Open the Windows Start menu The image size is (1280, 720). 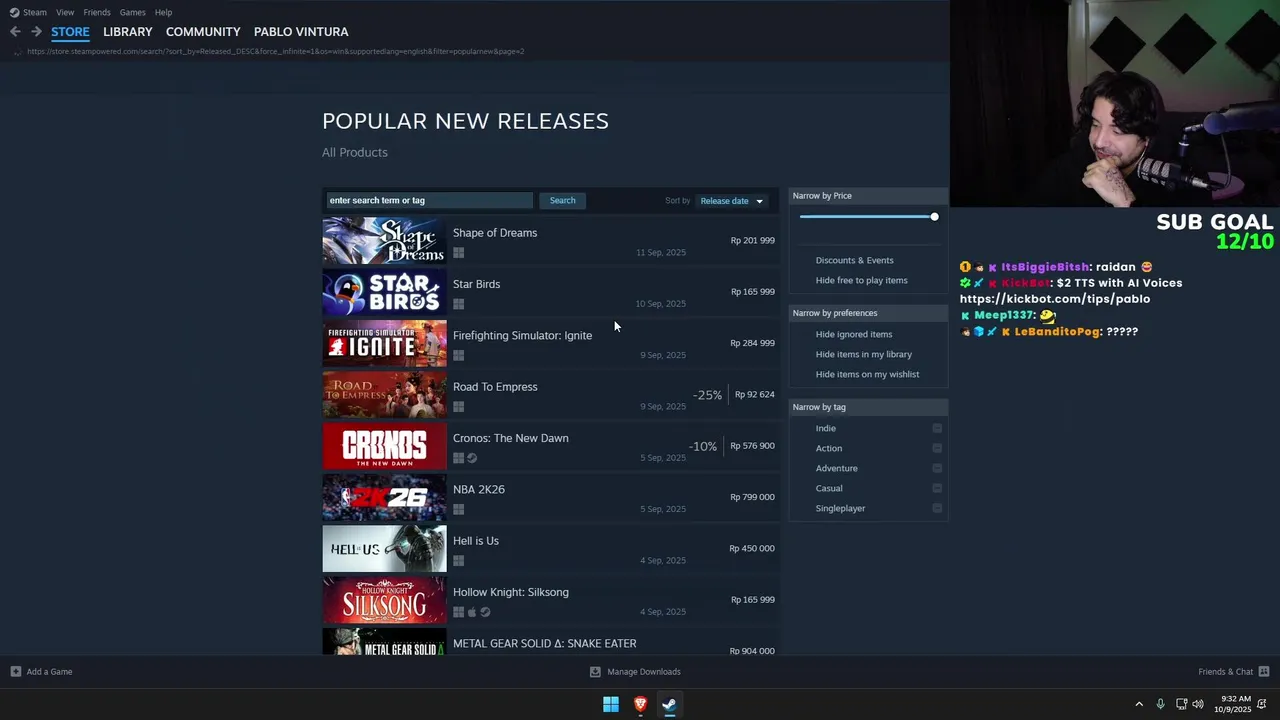point(611,704)
